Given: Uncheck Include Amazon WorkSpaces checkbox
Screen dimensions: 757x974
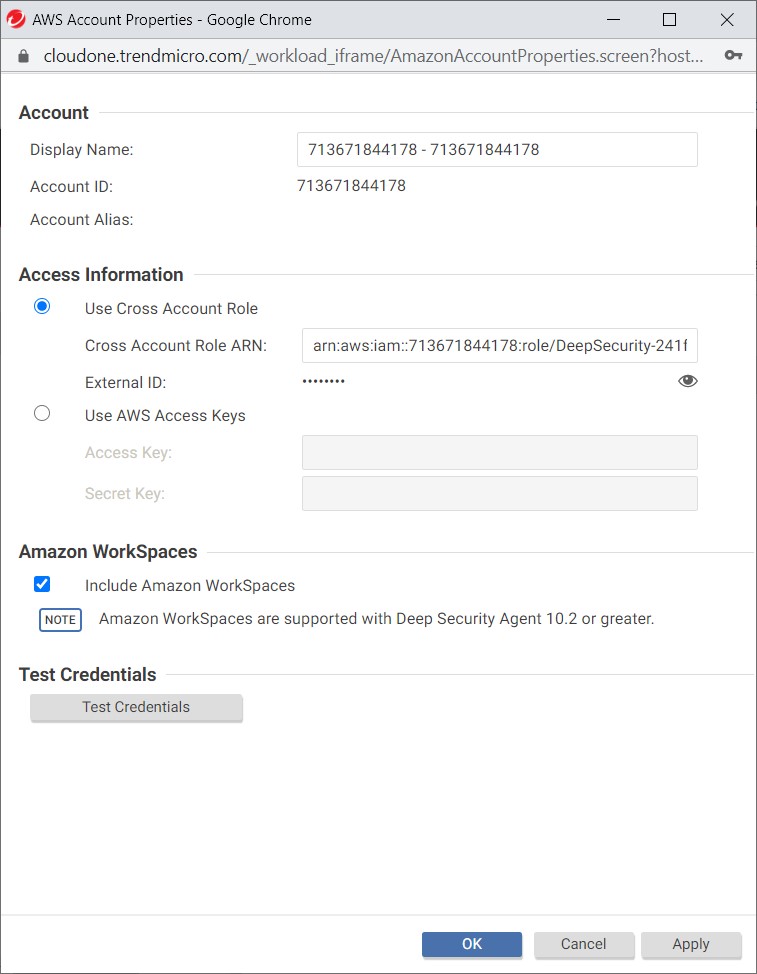Looking at the screenshot, I should point(42,584).
